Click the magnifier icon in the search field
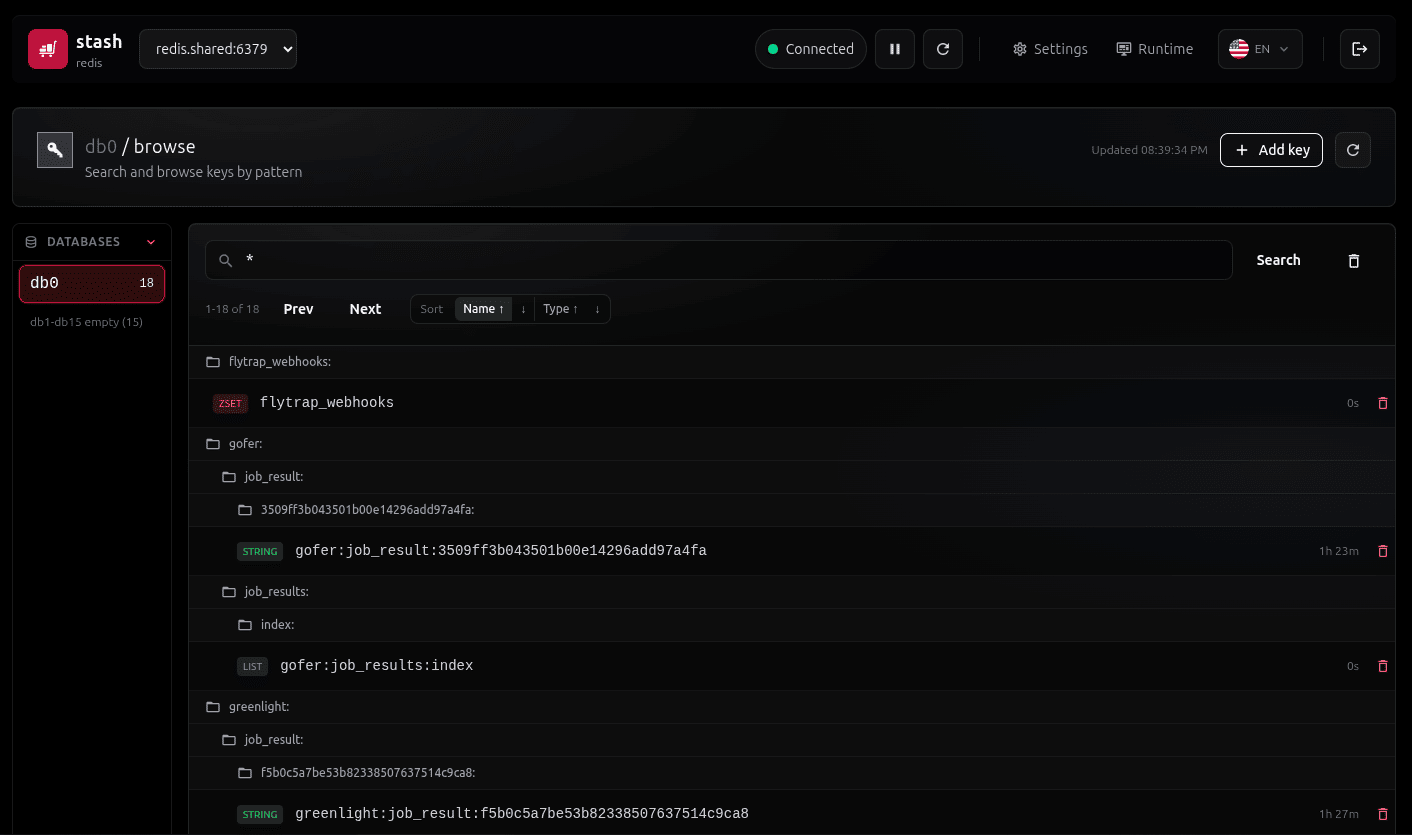Viewport: 1412px width, 835px height. 226,261
